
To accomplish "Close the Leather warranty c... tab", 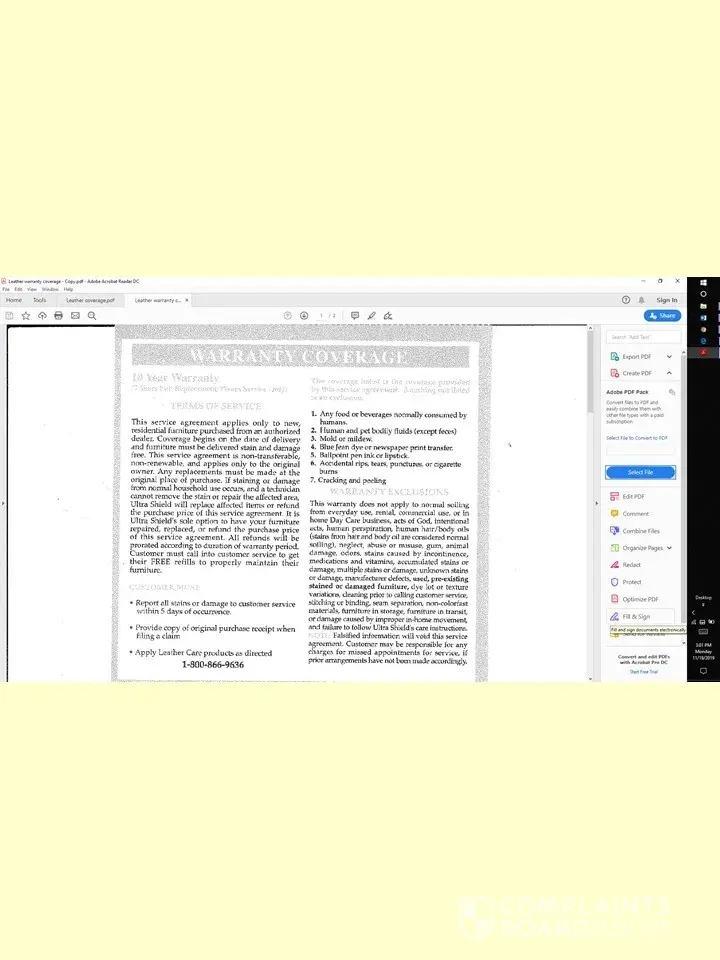I will point(187,300).
